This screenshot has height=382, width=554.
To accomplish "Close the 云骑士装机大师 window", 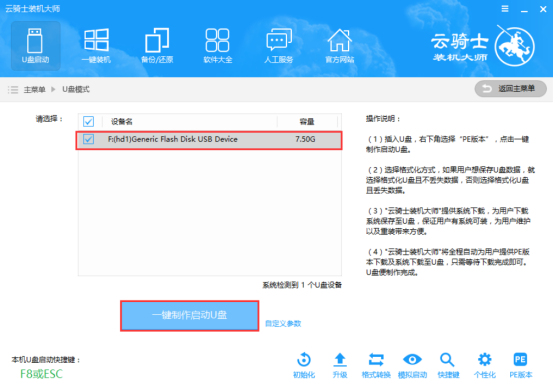I will tap(543, 9).
